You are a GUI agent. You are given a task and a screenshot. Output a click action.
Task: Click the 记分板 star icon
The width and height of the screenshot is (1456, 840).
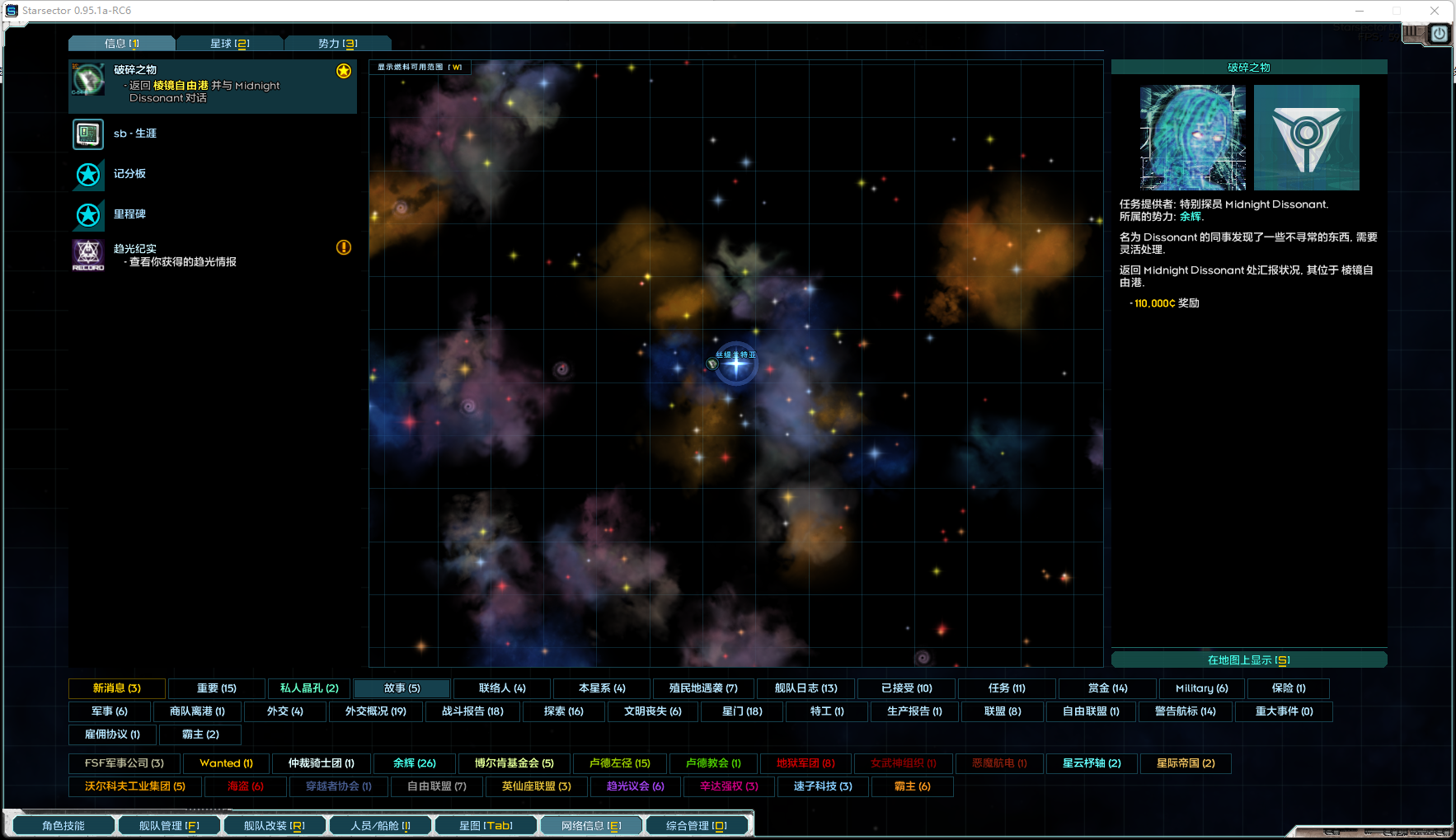[88, 174]
